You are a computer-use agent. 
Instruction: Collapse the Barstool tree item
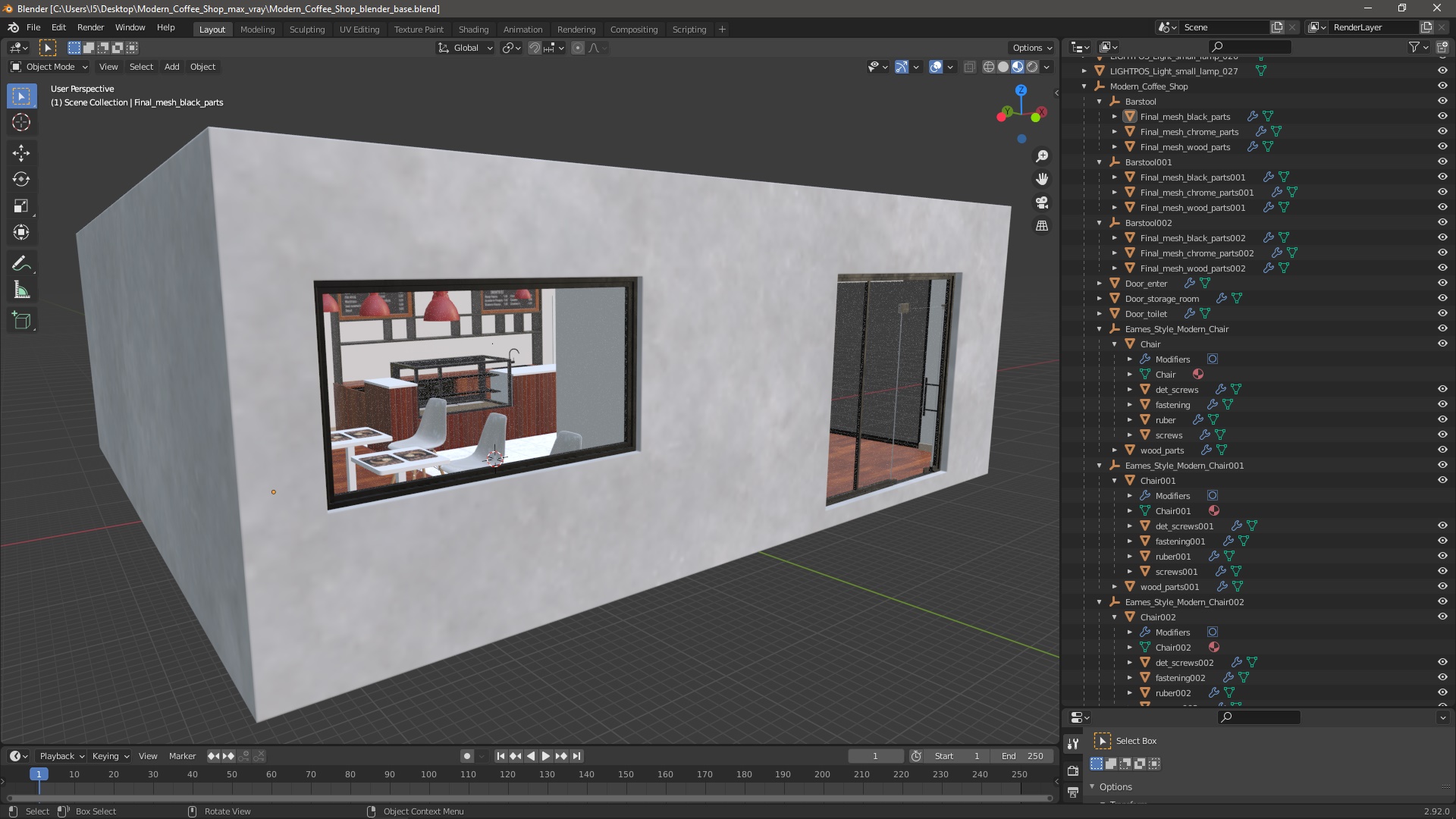coord(1100,102)
